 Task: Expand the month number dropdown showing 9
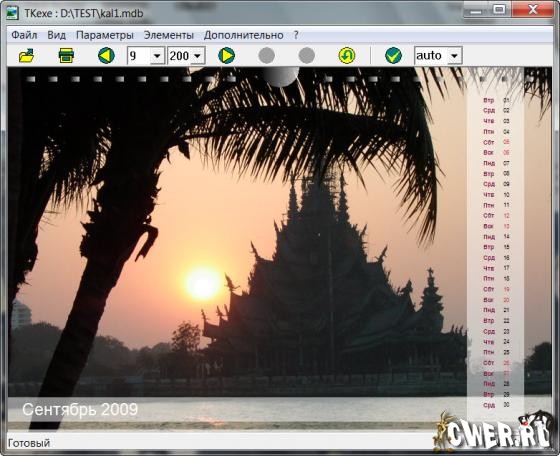click(157, 56)
